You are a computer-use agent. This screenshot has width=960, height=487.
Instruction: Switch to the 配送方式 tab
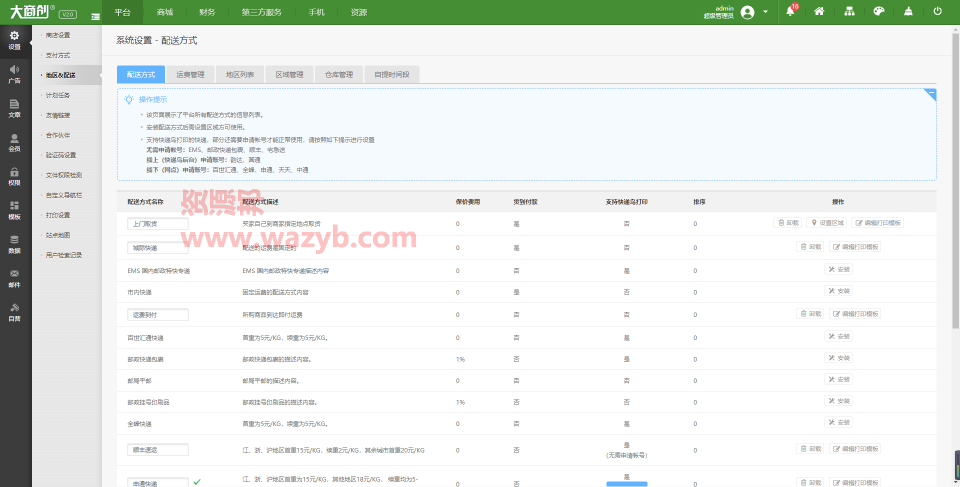pyautogui.click(x=141, y=74)
